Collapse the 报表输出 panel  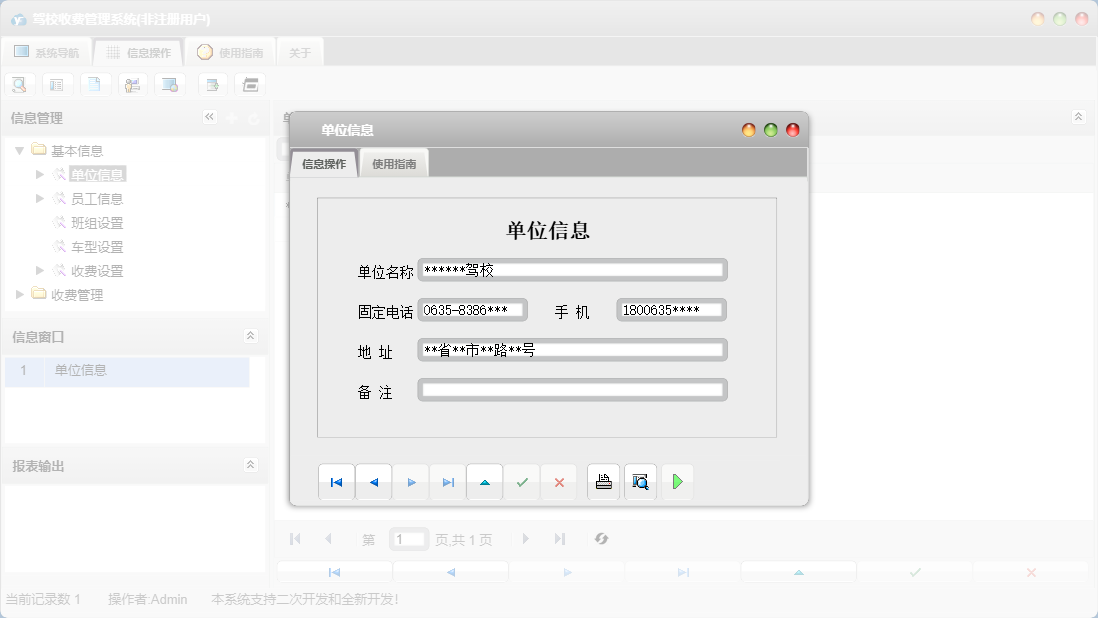pos(250,466)
